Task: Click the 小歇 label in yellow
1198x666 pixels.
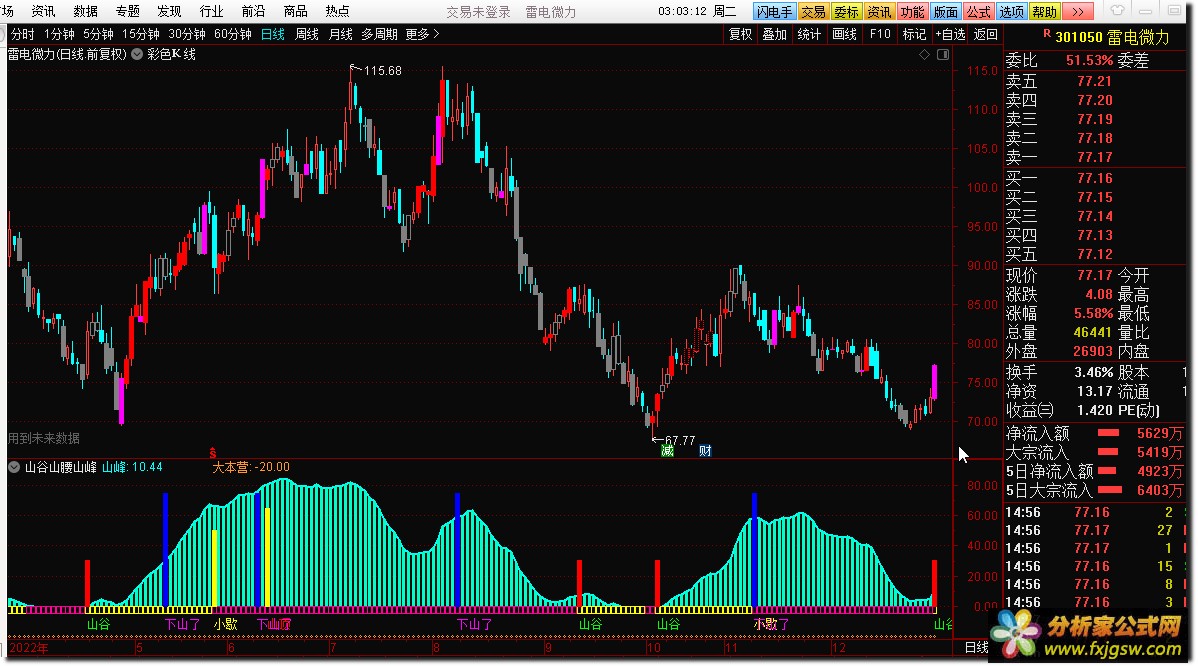Action: 225,624
